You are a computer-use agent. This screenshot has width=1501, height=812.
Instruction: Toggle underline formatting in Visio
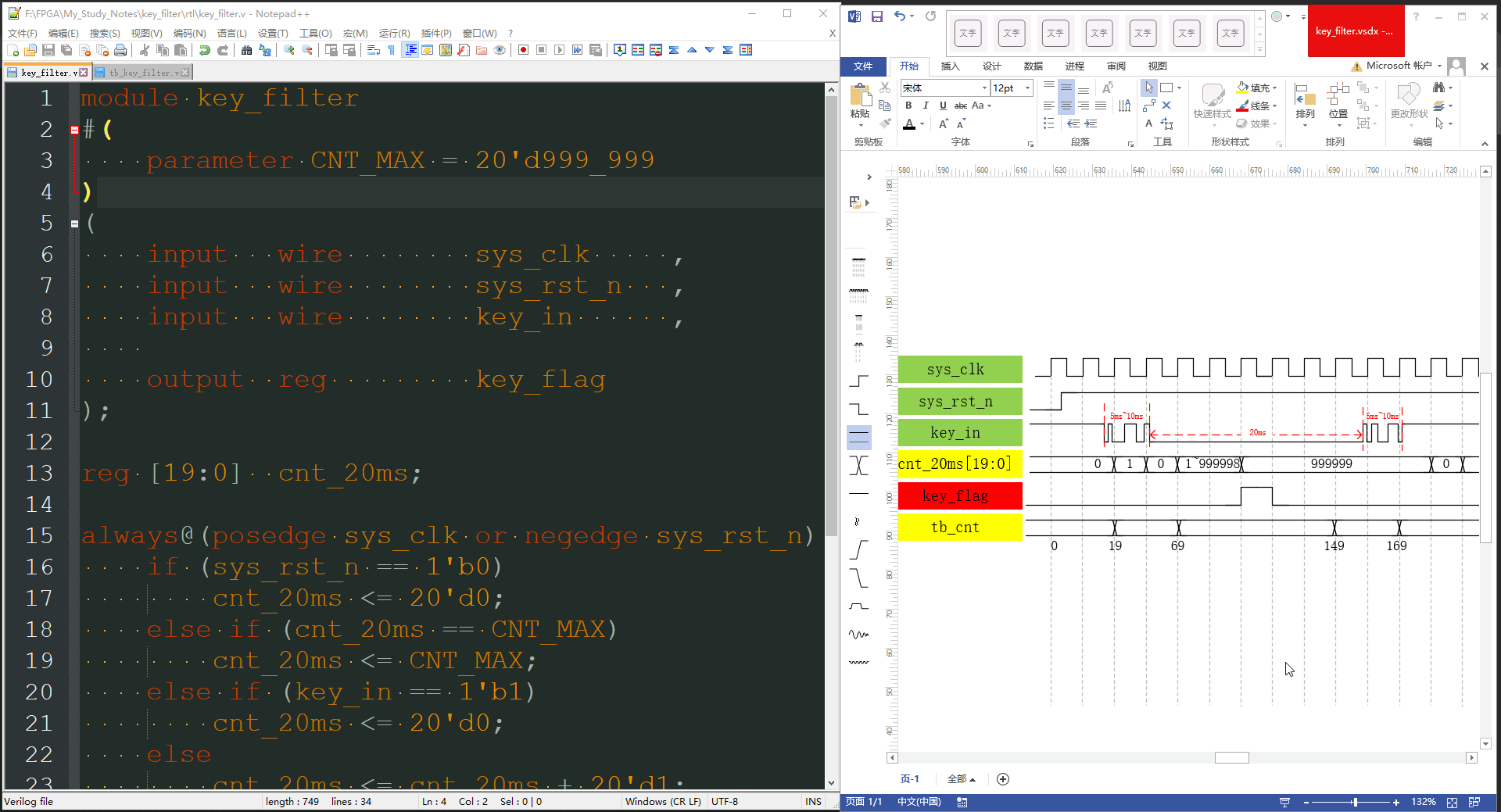[x=943, y=106]
